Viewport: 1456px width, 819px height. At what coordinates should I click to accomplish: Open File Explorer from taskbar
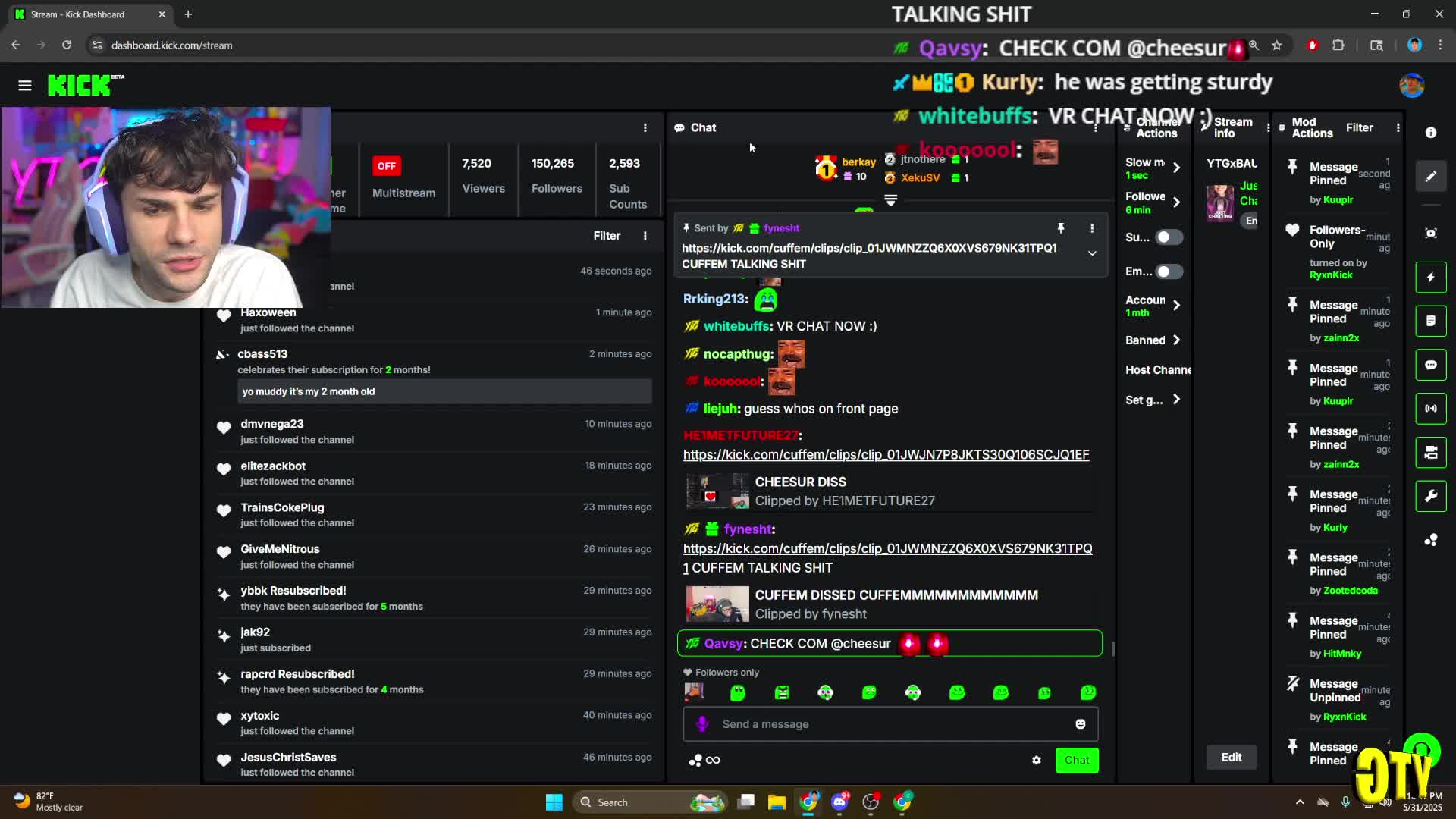coord(777,802)
